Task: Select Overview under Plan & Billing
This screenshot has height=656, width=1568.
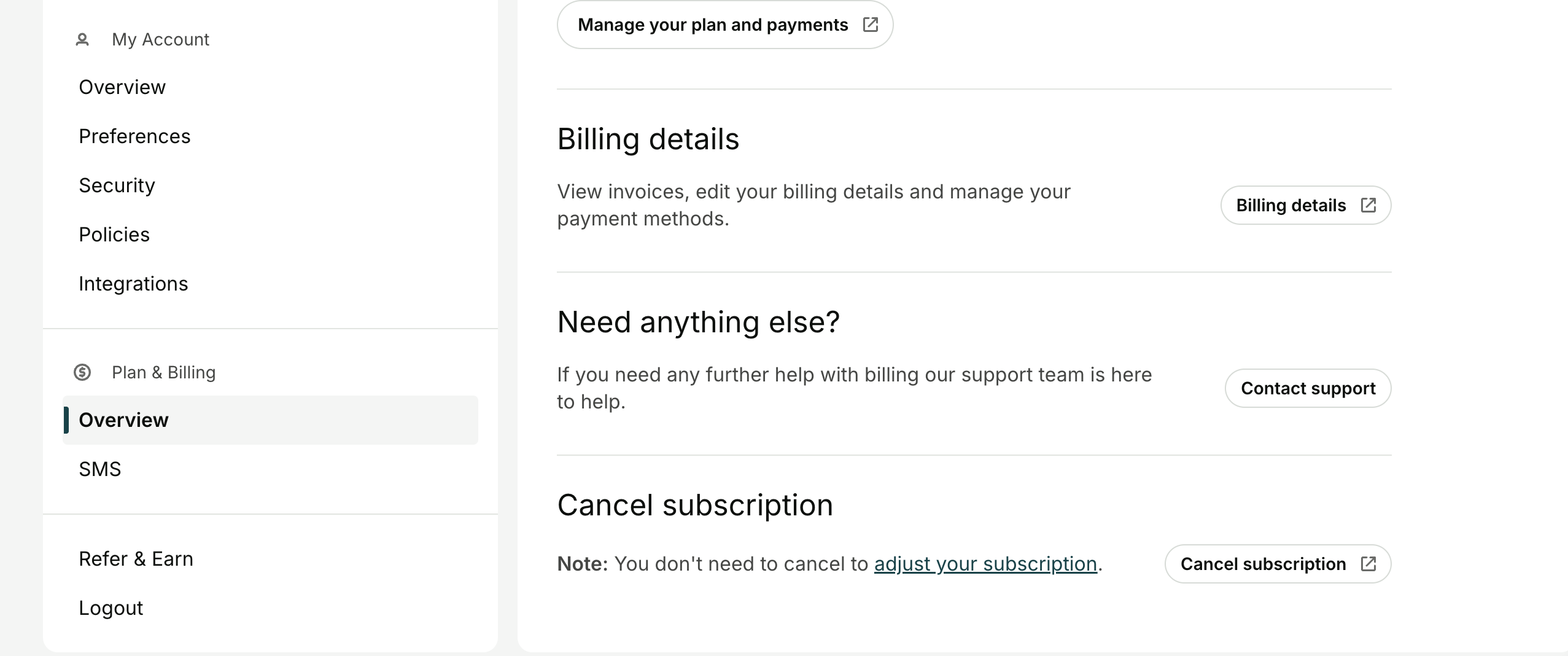Action: tap(123, 420)
